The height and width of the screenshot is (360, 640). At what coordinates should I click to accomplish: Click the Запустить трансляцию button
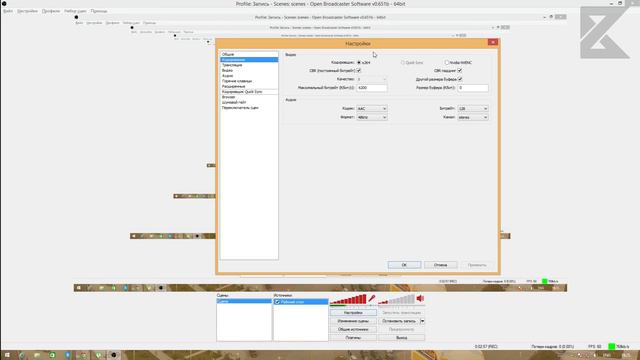click(402, 313)
